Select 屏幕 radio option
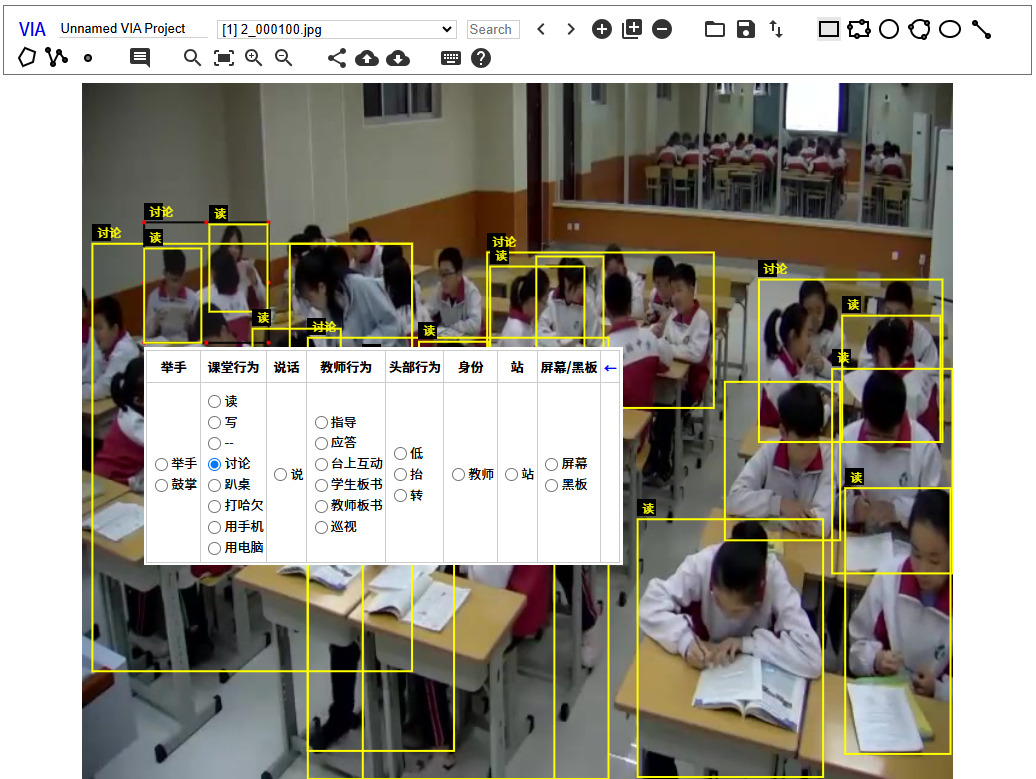 tap(552, 464)
